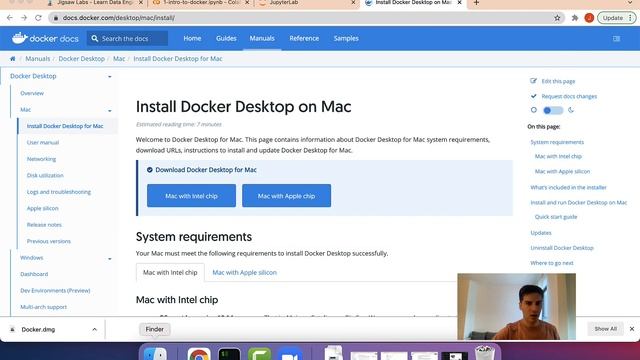Open Chrome from the dock

pyautogui.click(x=199, y=354)
